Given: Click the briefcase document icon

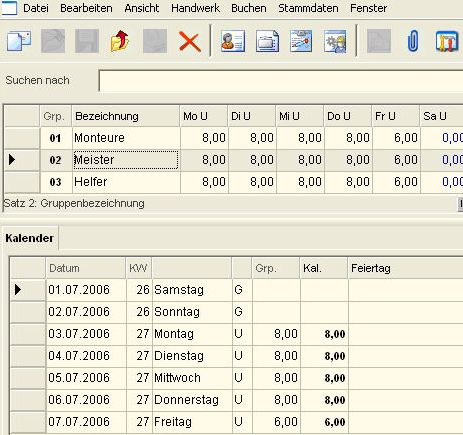Looking at the screenshot, I should coord(267,41).
